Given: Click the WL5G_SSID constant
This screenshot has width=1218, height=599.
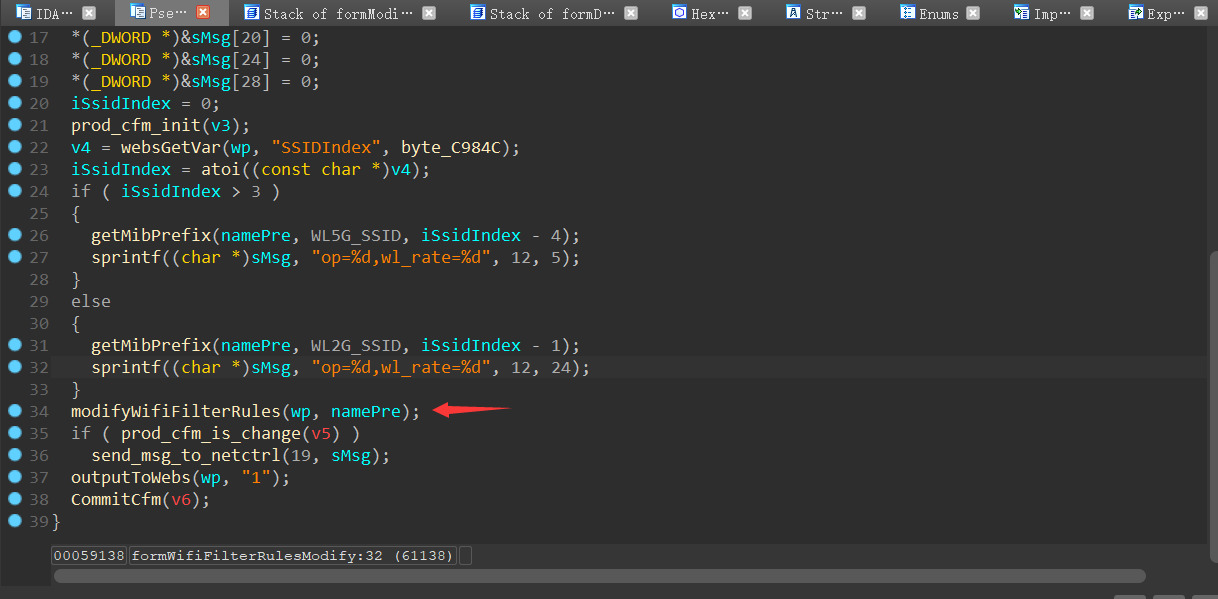Looking at the screenshot, I should [356, 235].
